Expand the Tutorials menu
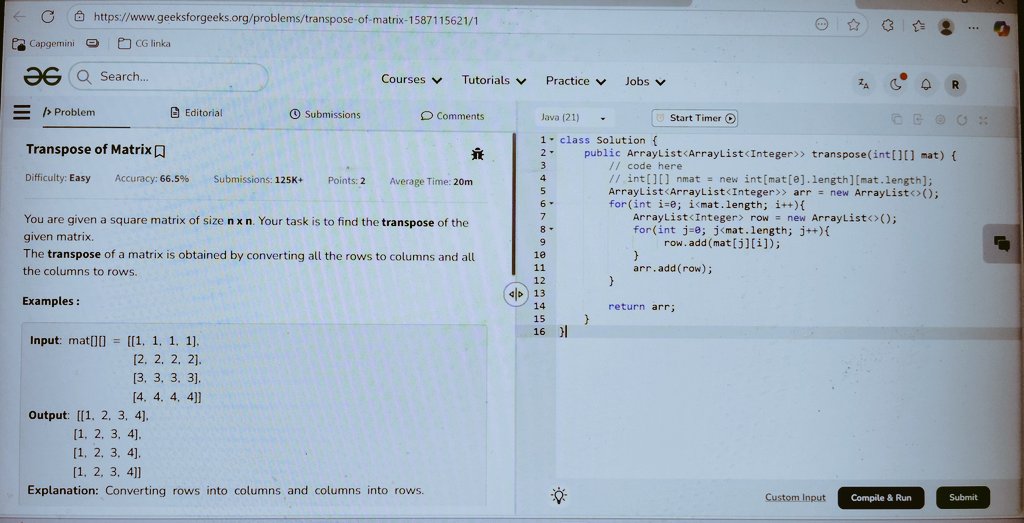 [x=494, y=80]
